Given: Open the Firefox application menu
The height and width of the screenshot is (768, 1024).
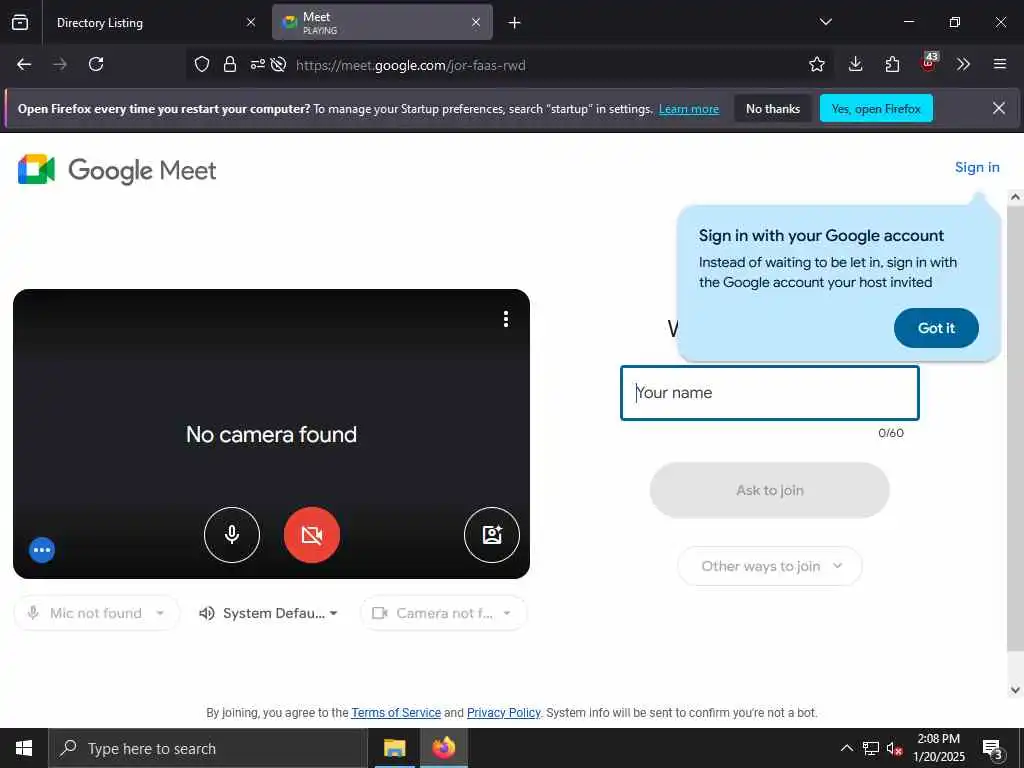Looking at the screenshot, I should [x=1000, y=65].
